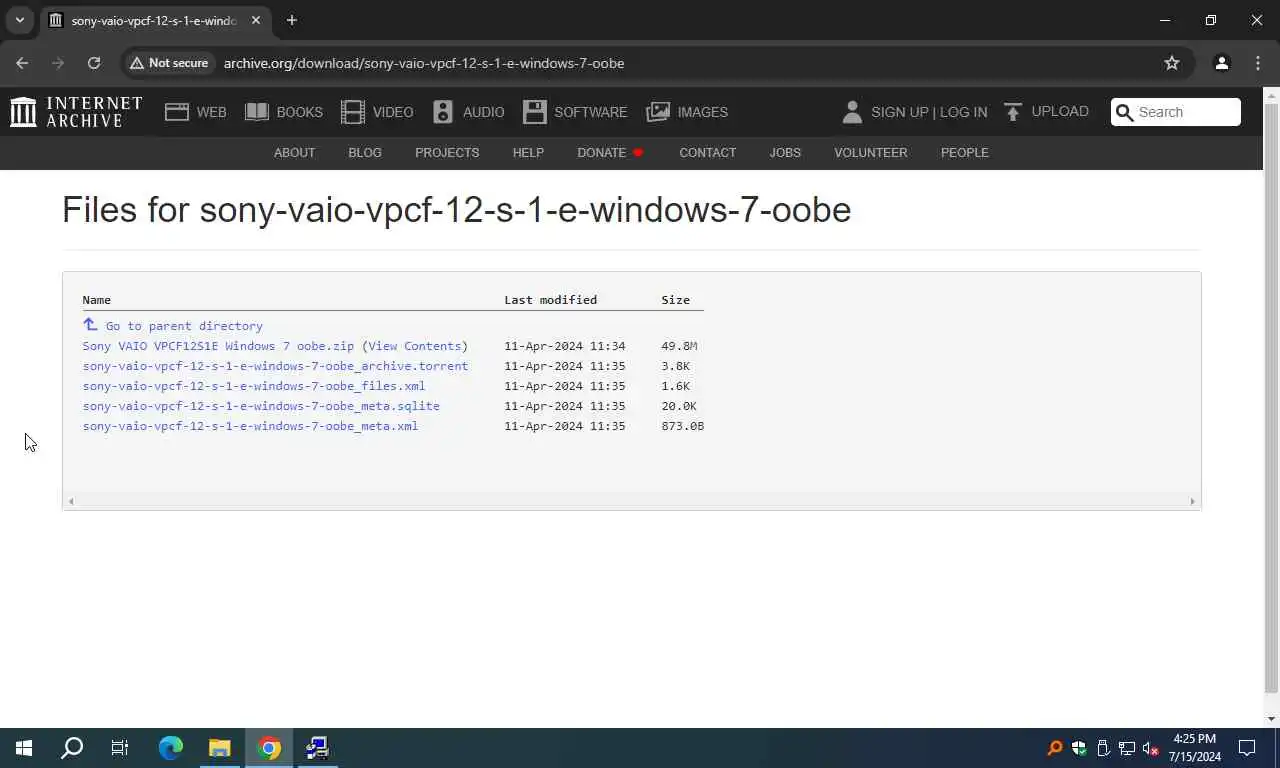Click the 873.0B size value
This screenshot has height=768, width=1280.
pos(682,426)
